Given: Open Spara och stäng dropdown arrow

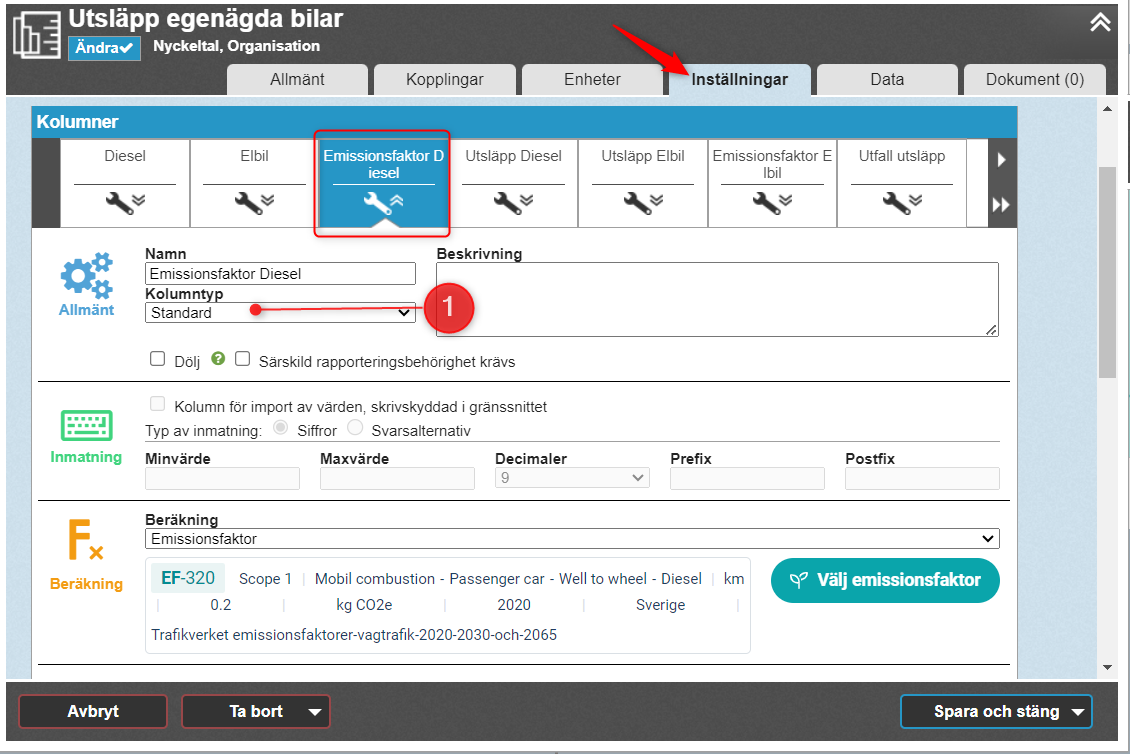Looking at the screenshot, I should tap(1077, 712).
